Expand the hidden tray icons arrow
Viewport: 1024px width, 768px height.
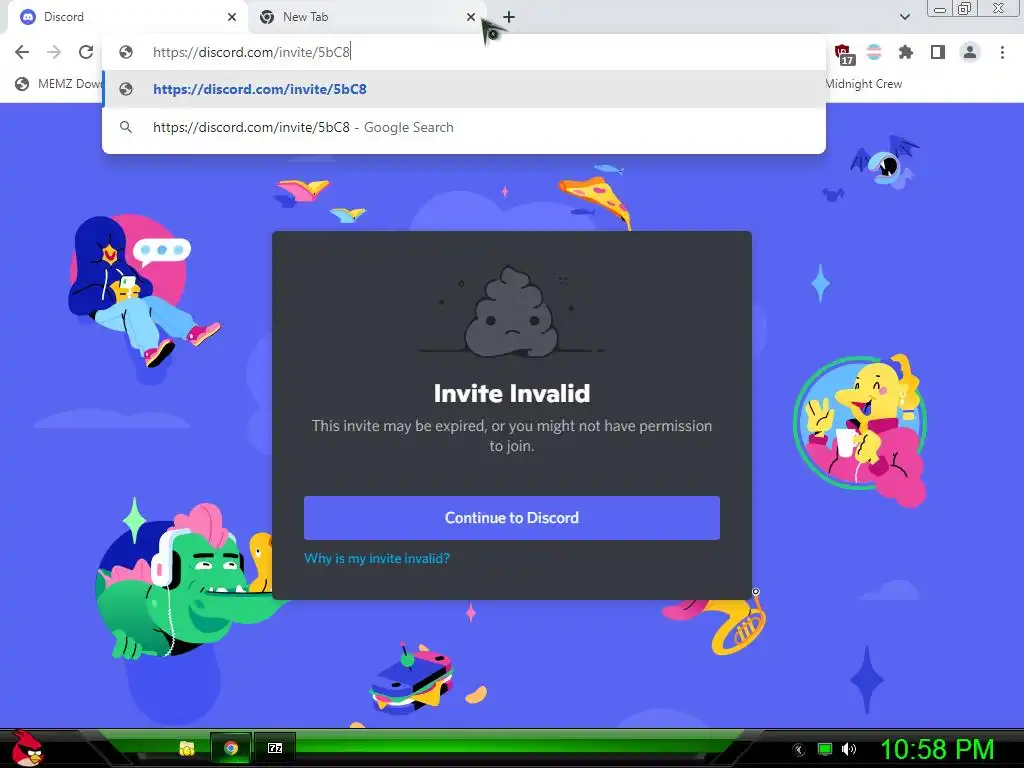pyautogui.click(x=799, y=750)
